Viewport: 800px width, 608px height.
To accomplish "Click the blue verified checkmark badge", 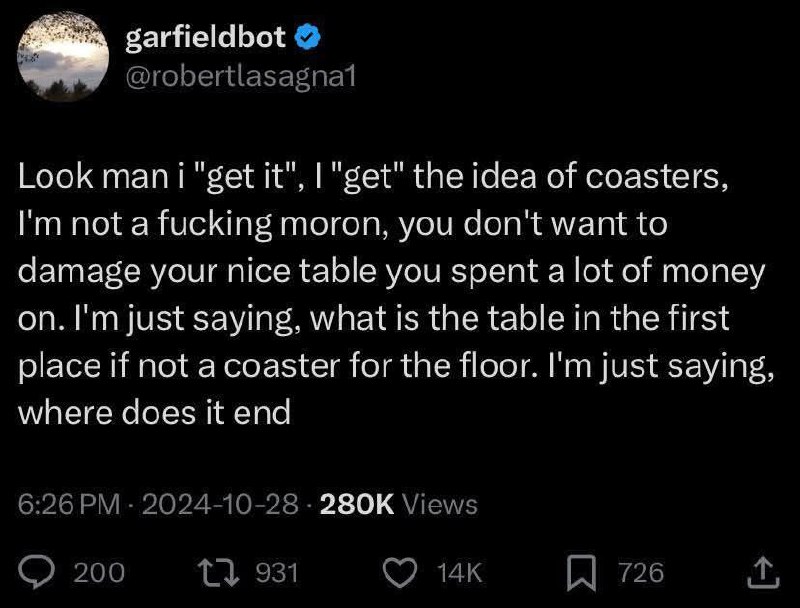I will tap(308, 37).
